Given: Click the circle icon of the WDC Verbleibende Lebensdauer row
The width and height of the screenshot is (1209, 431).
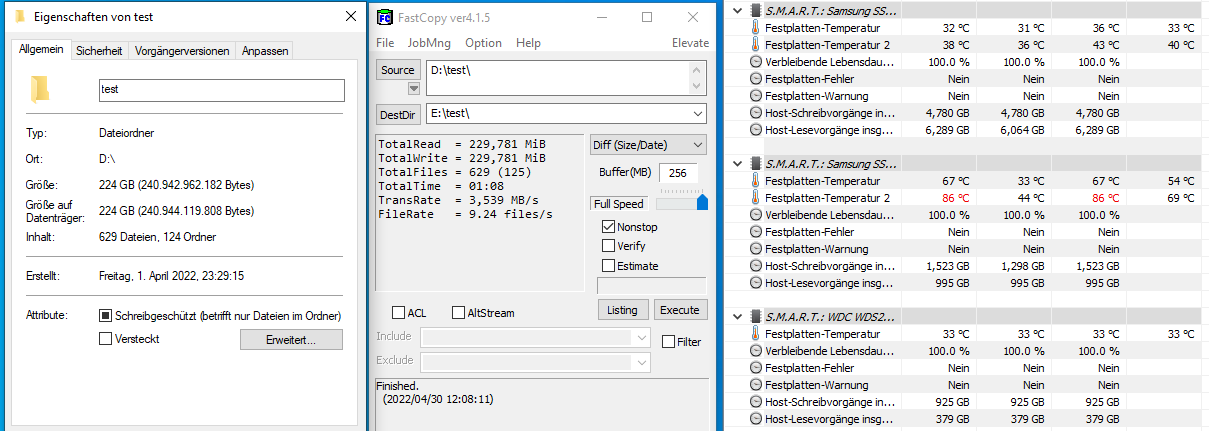Looking at the screenshot, I should pyautogui.click(x=755, y=351).
